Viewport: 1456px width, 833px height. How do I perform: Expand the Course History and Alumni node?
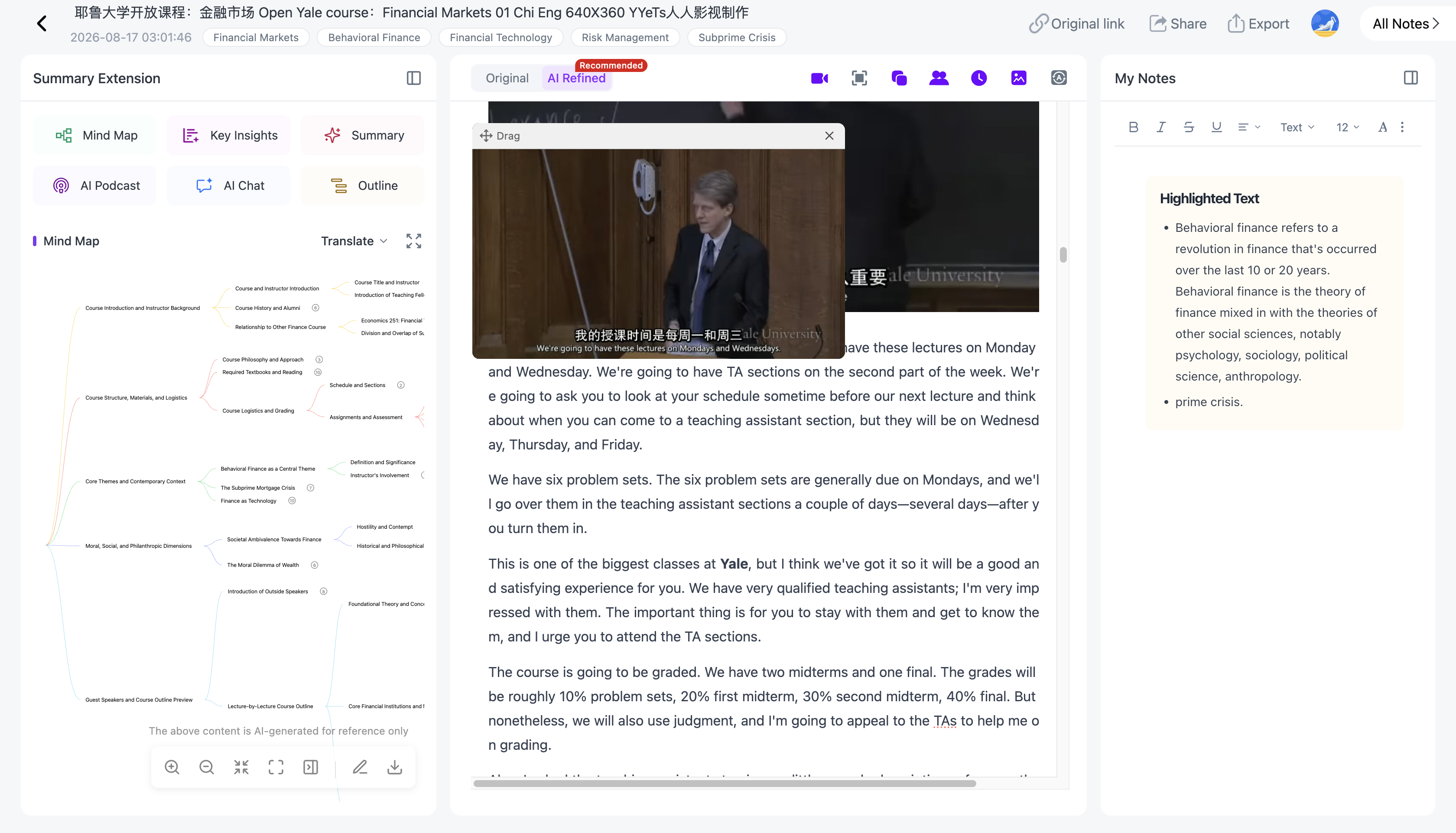(315, 308)
